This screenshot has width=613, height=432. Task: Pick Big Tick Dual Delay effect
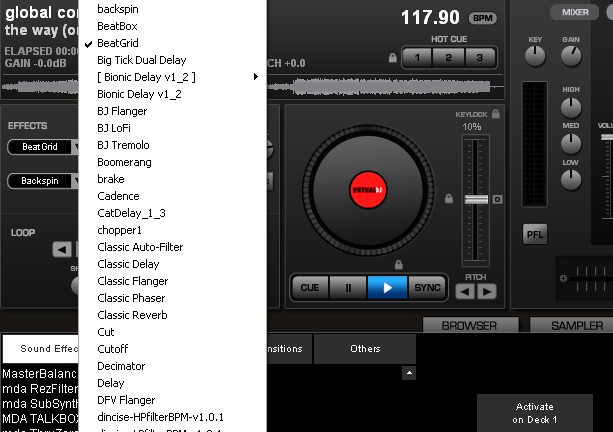pos(172,60)
